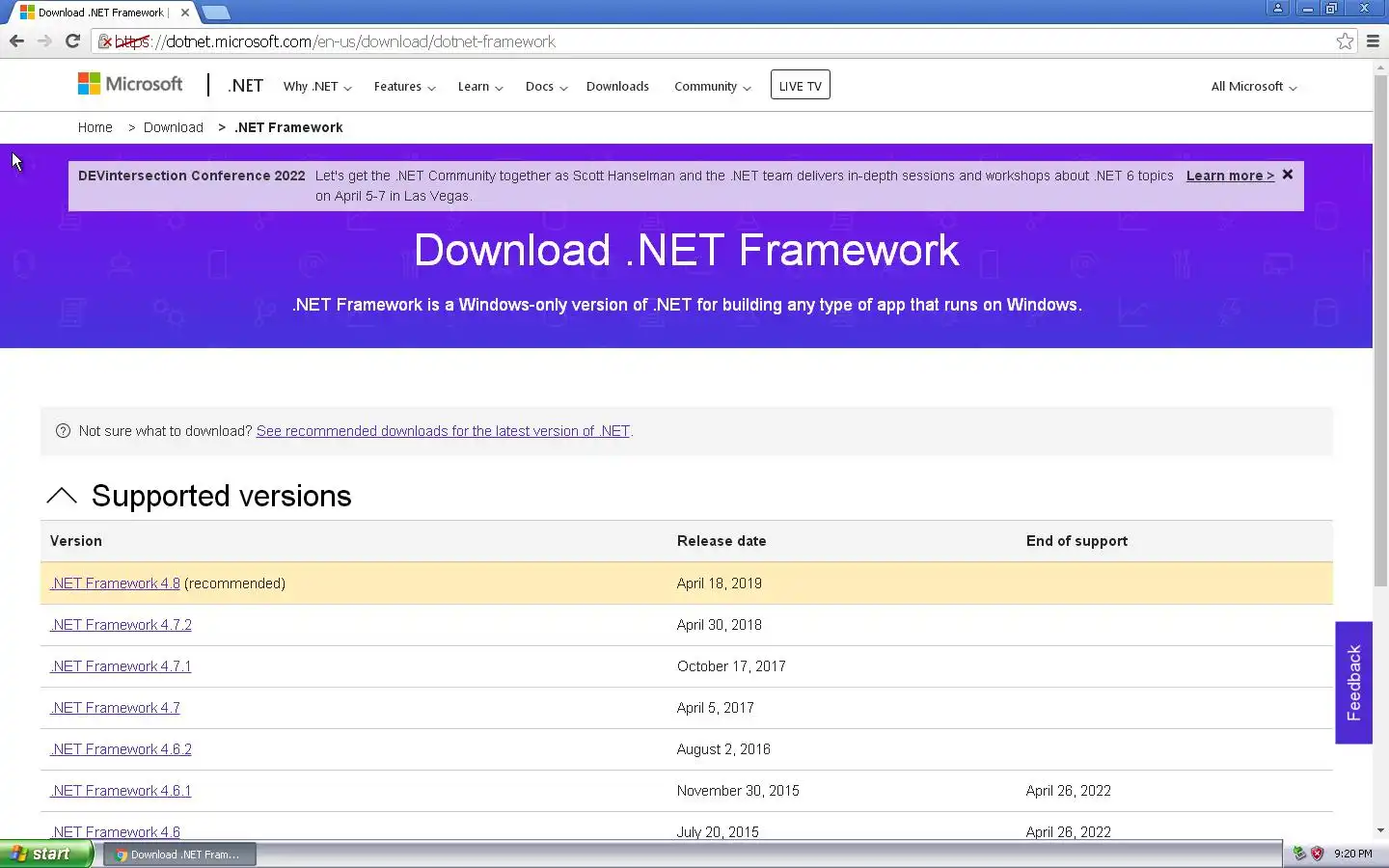This screenshot has height=868, width=1389.
Task: Open the Docs dropdown
Action: (547, 87)
